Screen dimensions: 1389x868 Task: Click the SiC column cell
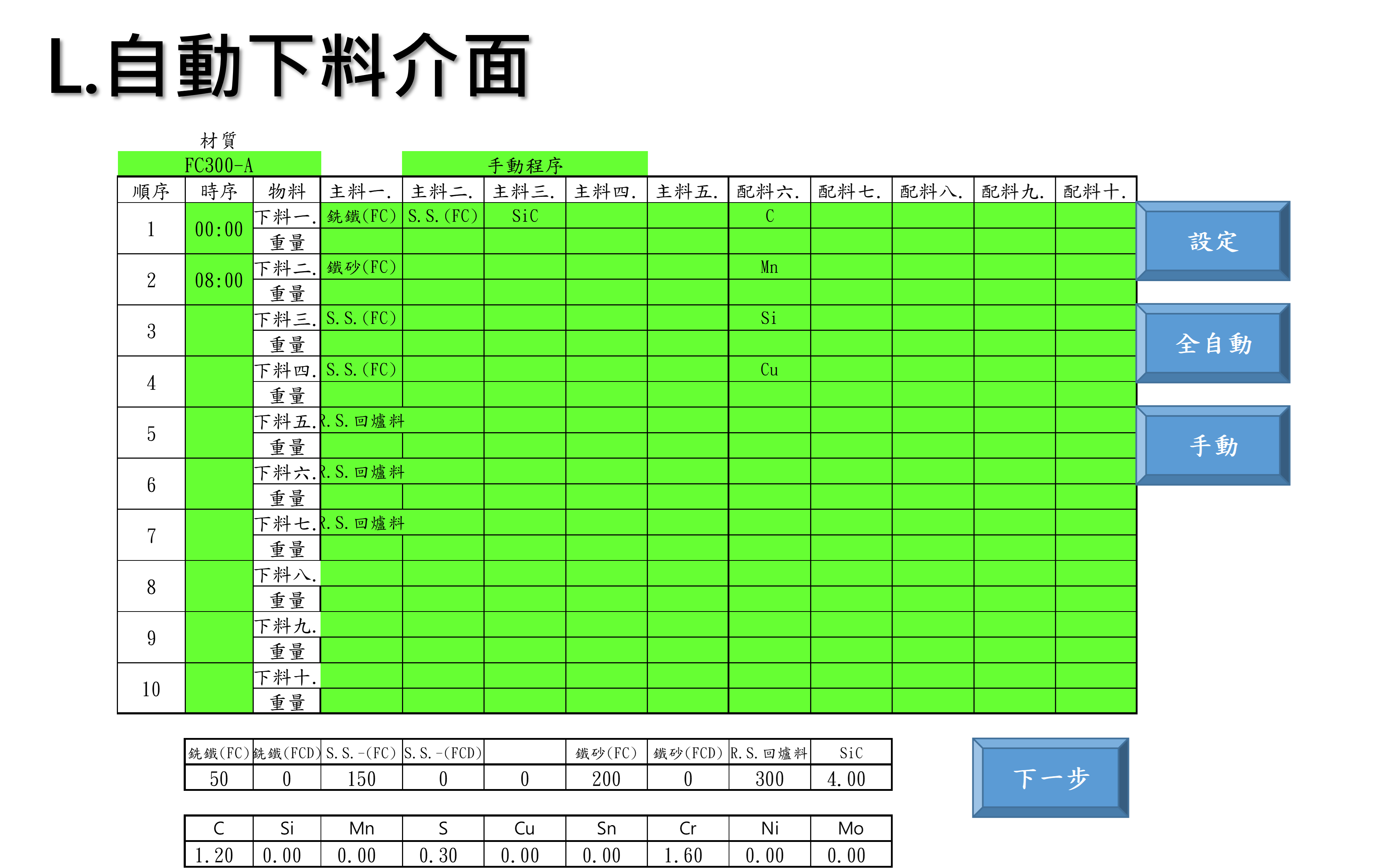click(x=525, y=216)
